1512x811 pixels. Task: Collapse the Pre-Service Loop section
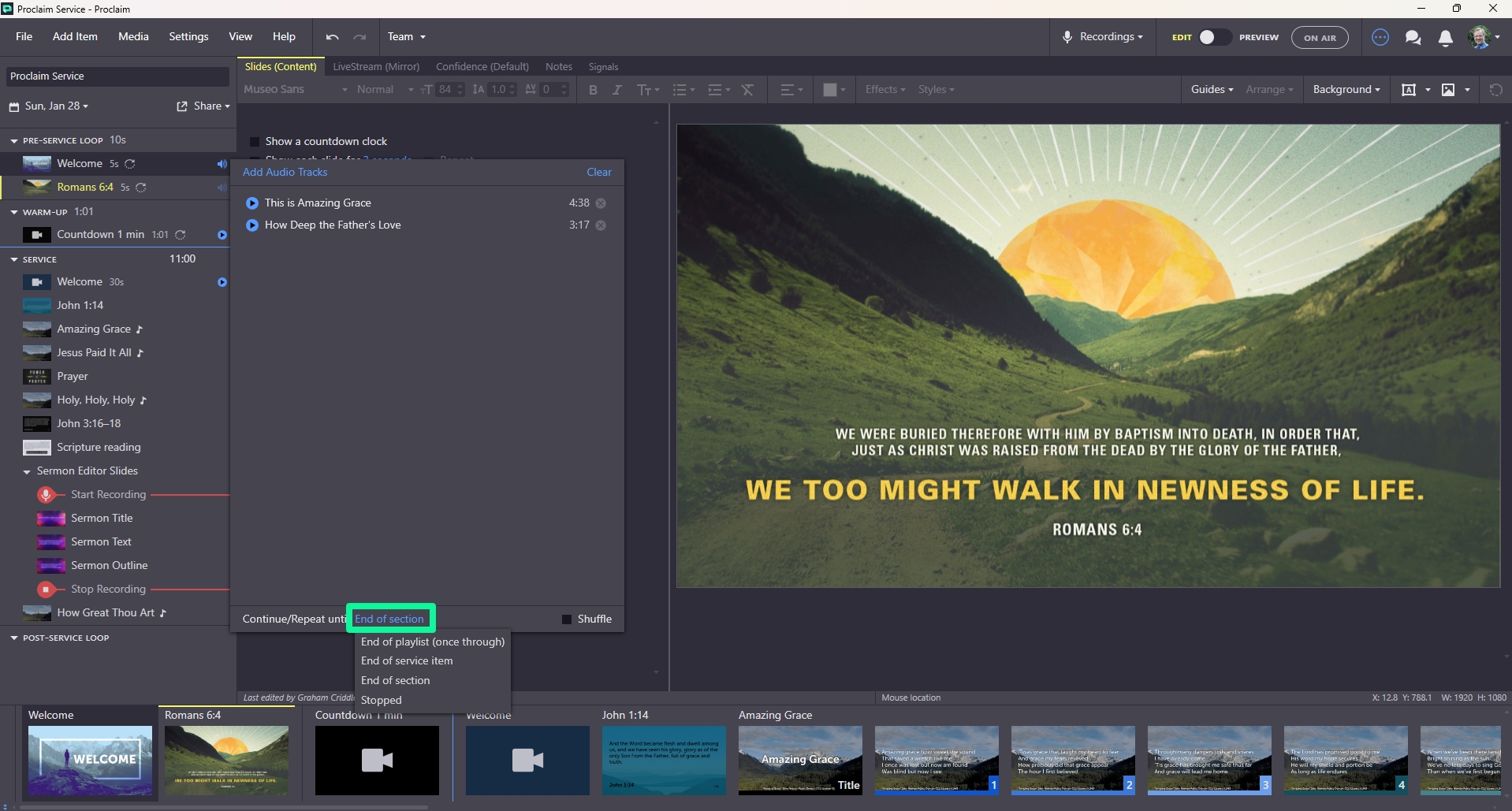pos(13,141)
